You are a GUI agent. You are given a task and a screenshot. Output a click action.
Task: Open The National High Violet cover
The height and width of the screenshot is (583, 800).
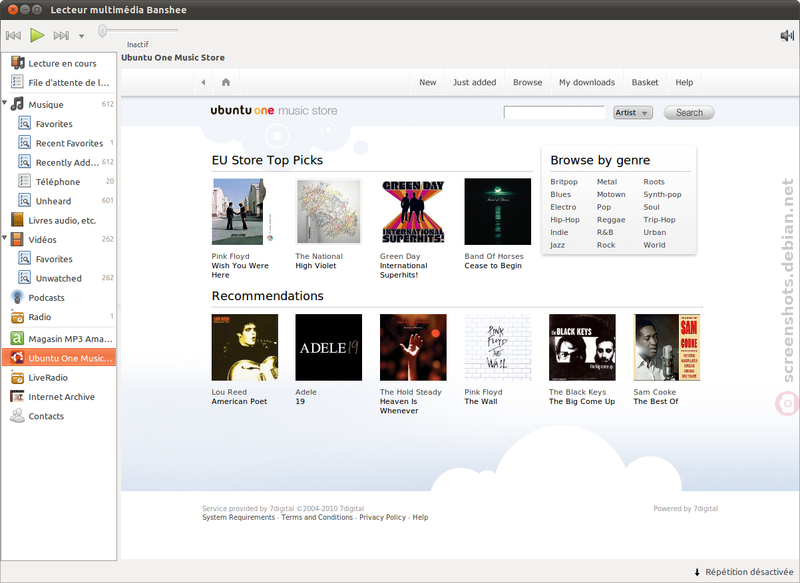click(x=329, y=212)
